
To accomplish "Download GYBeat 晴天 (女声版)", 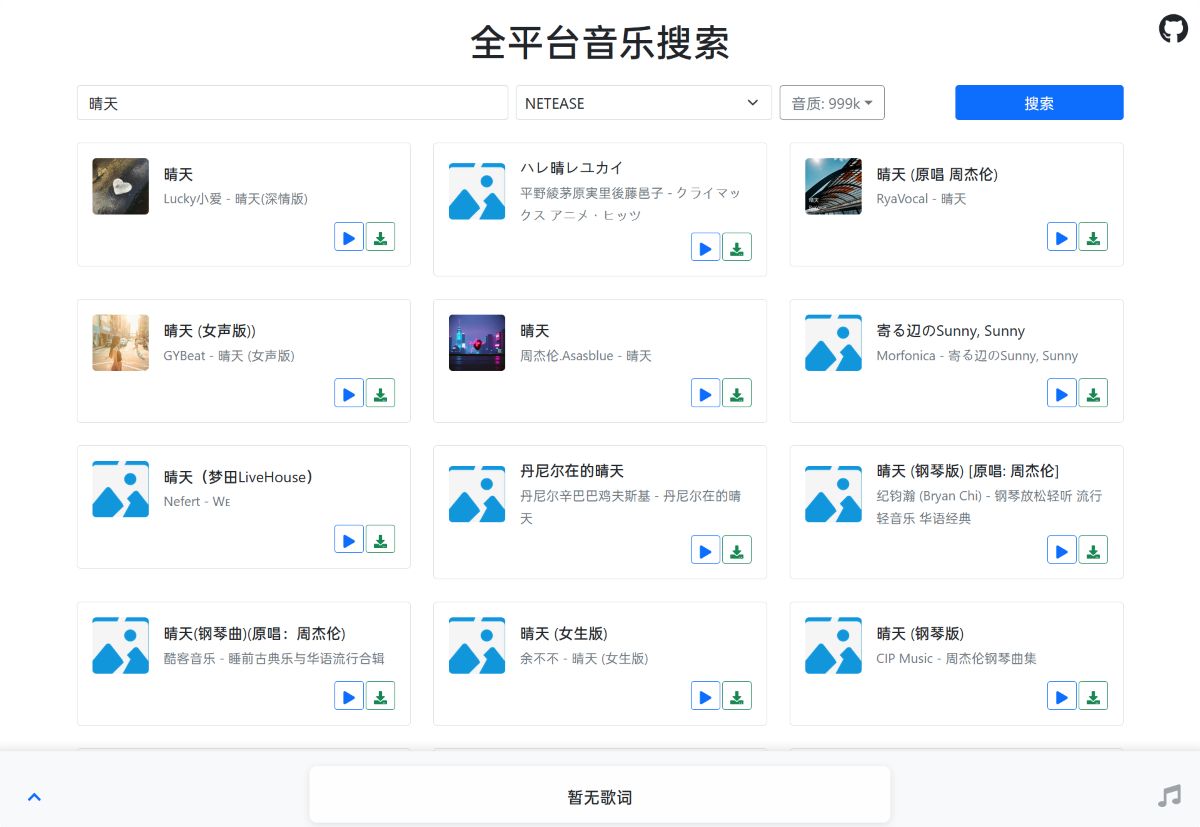I will pos(380,393).
